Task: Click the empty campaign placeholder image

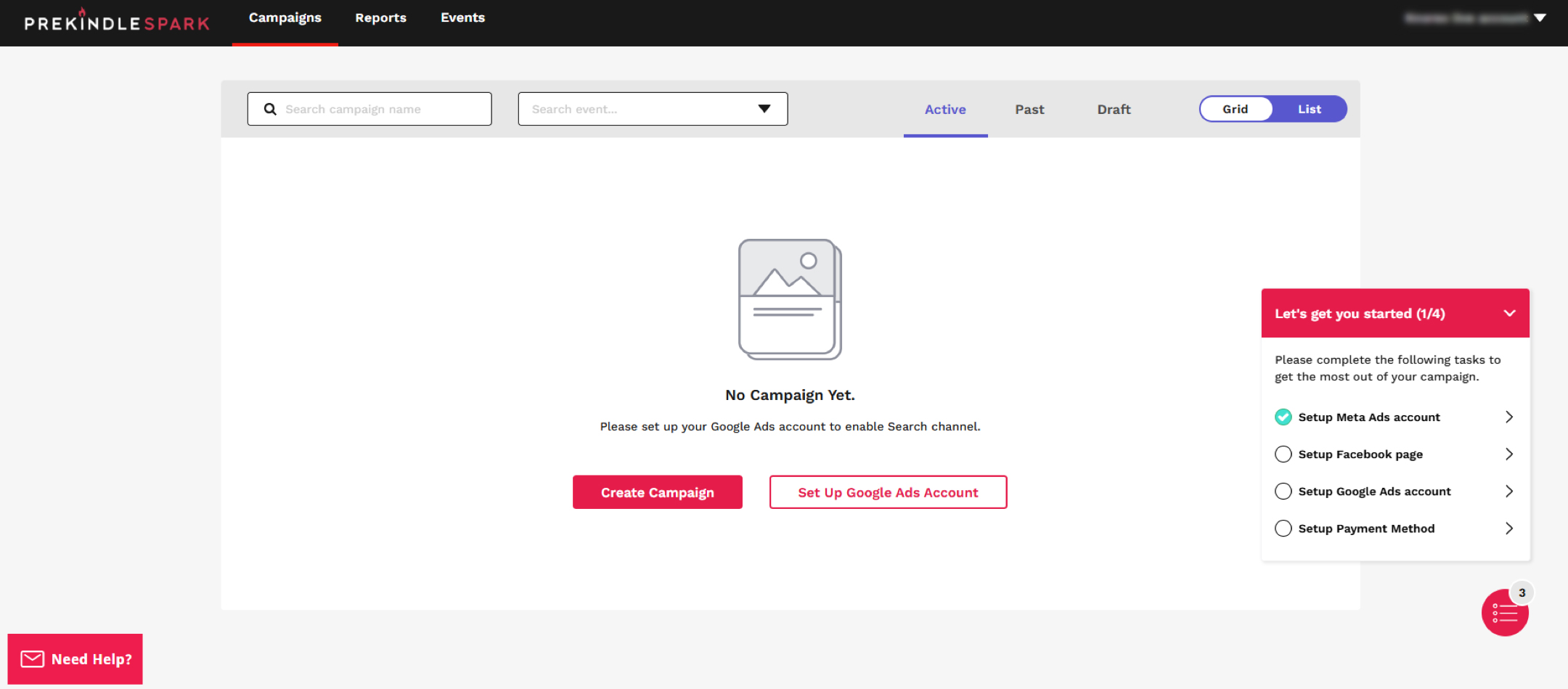Action: (x=790, y=299)
